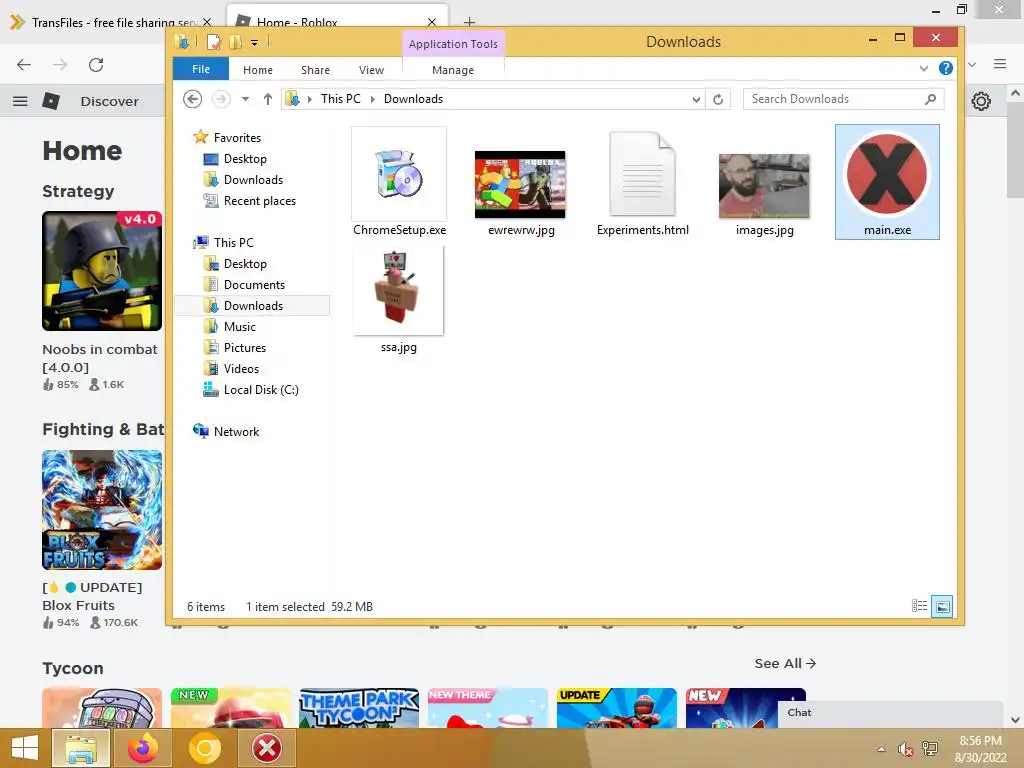The image size is (1024, 768).
Task: Open Music folder in navigation pane
Action: 230,327
